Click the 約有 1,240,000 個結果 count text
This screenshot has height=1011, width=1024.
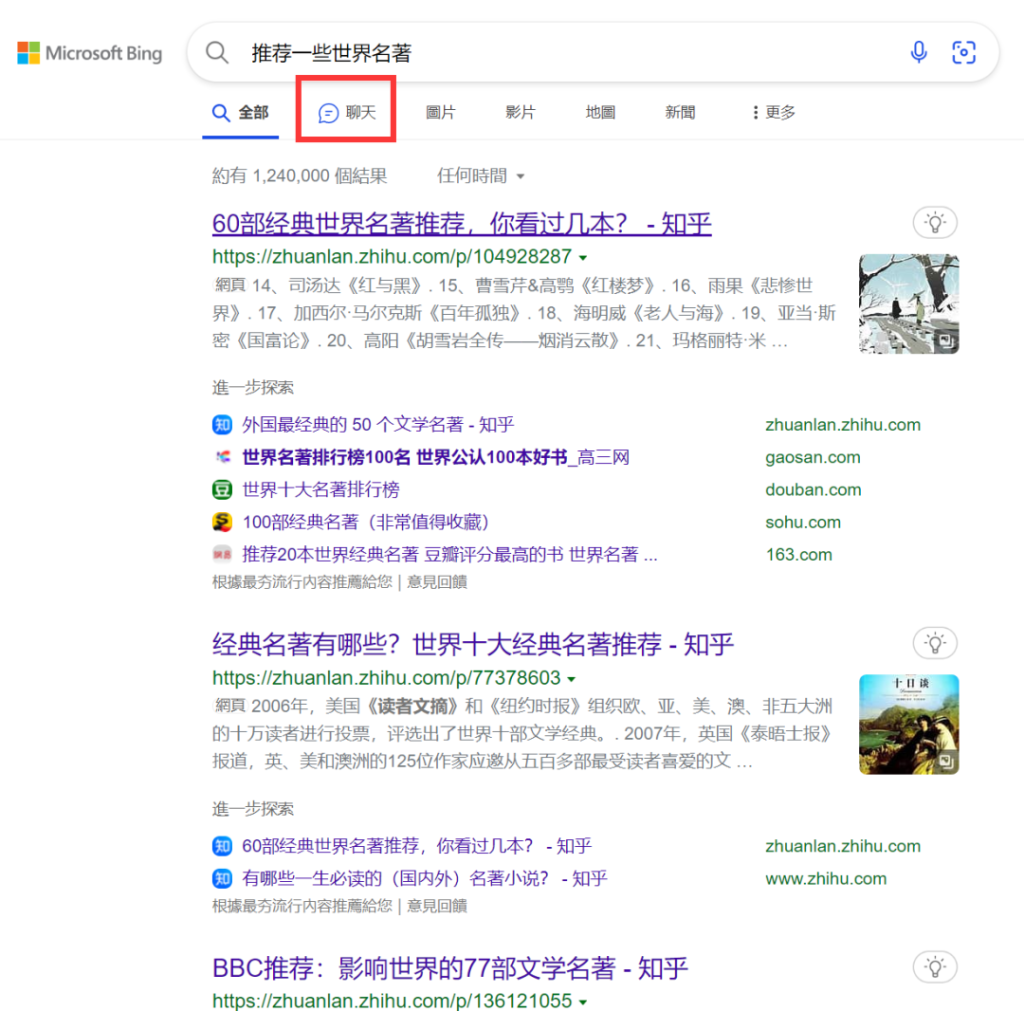tap(300, 176)
